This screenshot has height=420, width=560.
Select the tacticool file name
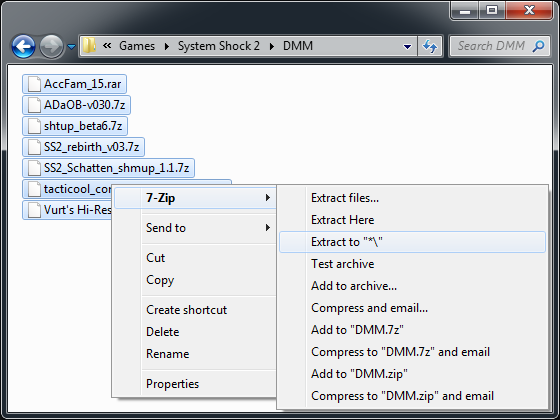pos(78,189)
